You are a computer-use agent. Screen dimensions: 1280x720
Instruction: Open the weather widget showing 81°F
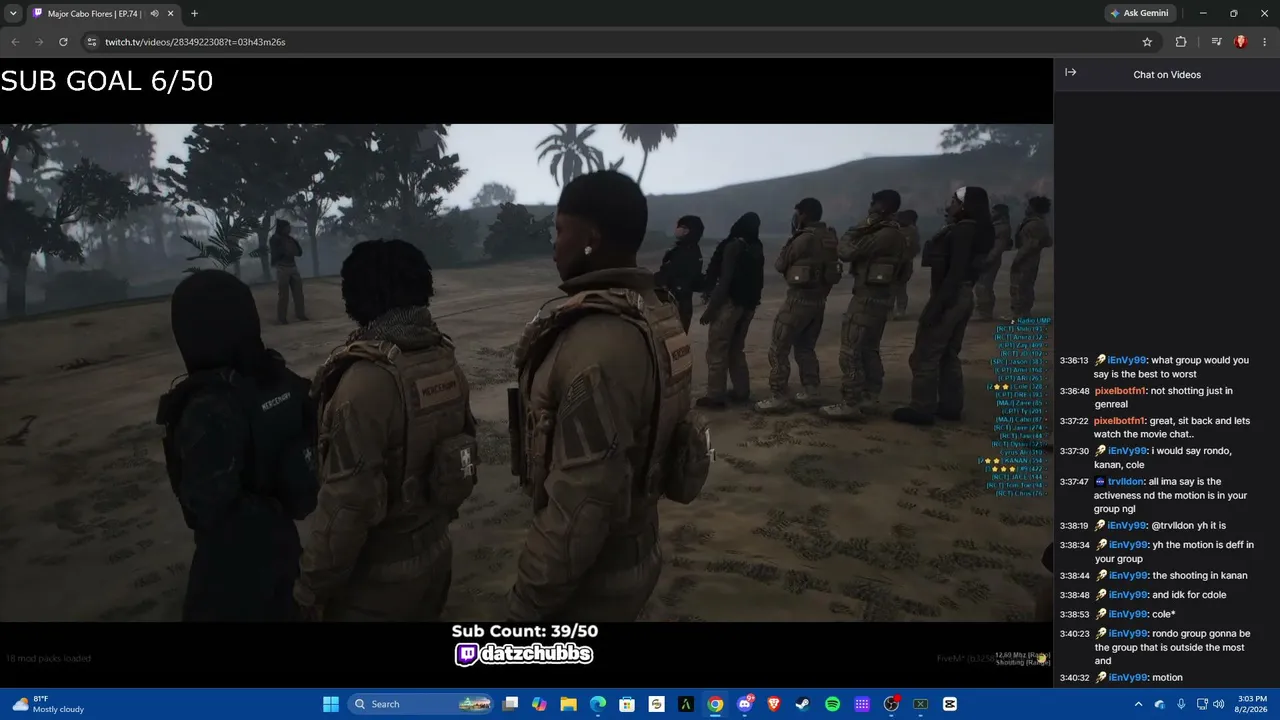tap(48, 704)
